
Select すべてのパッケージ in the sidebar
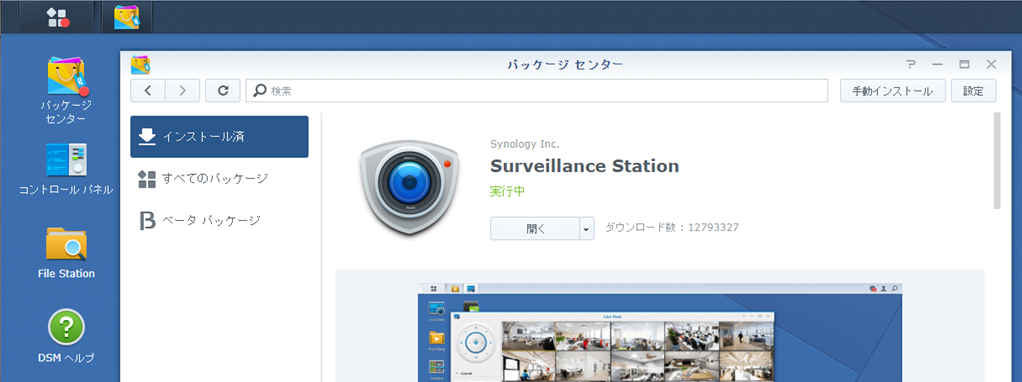coord(219,179)
